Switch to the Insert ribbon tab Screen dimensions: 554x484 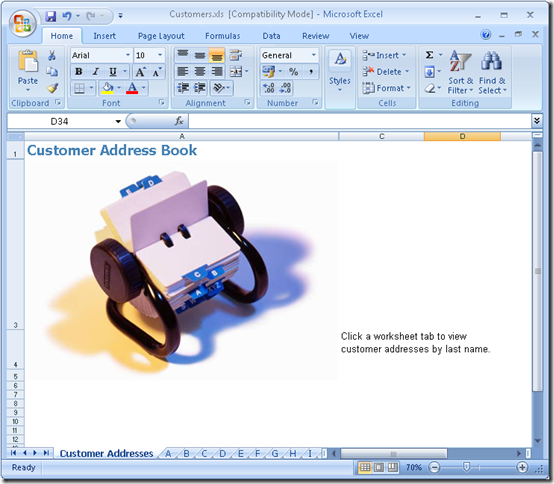tap(105, 36)
